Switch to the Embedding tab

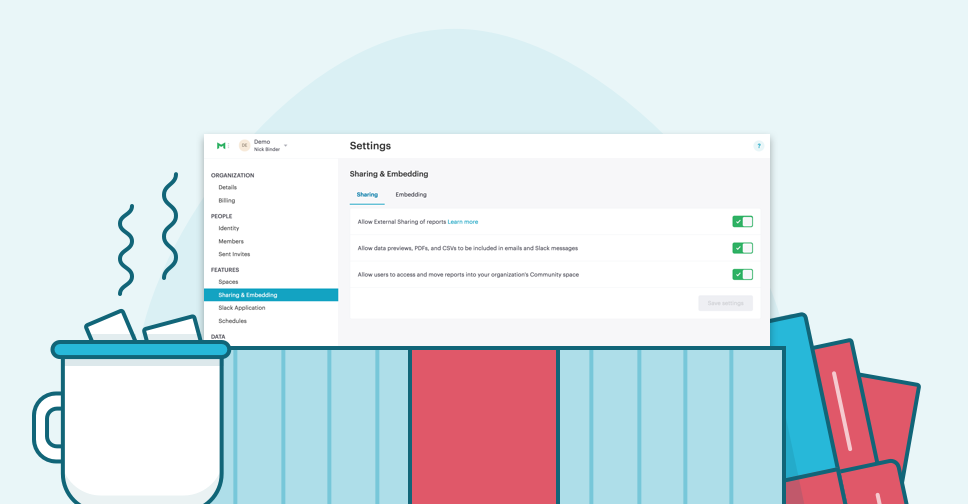411,195
